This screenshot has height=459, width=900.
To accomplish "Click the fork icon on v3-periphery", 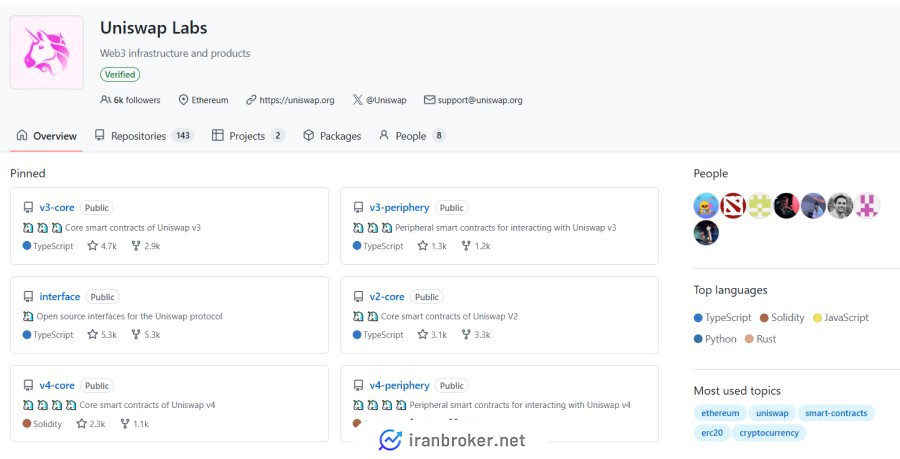I will [x=466, y=246].
